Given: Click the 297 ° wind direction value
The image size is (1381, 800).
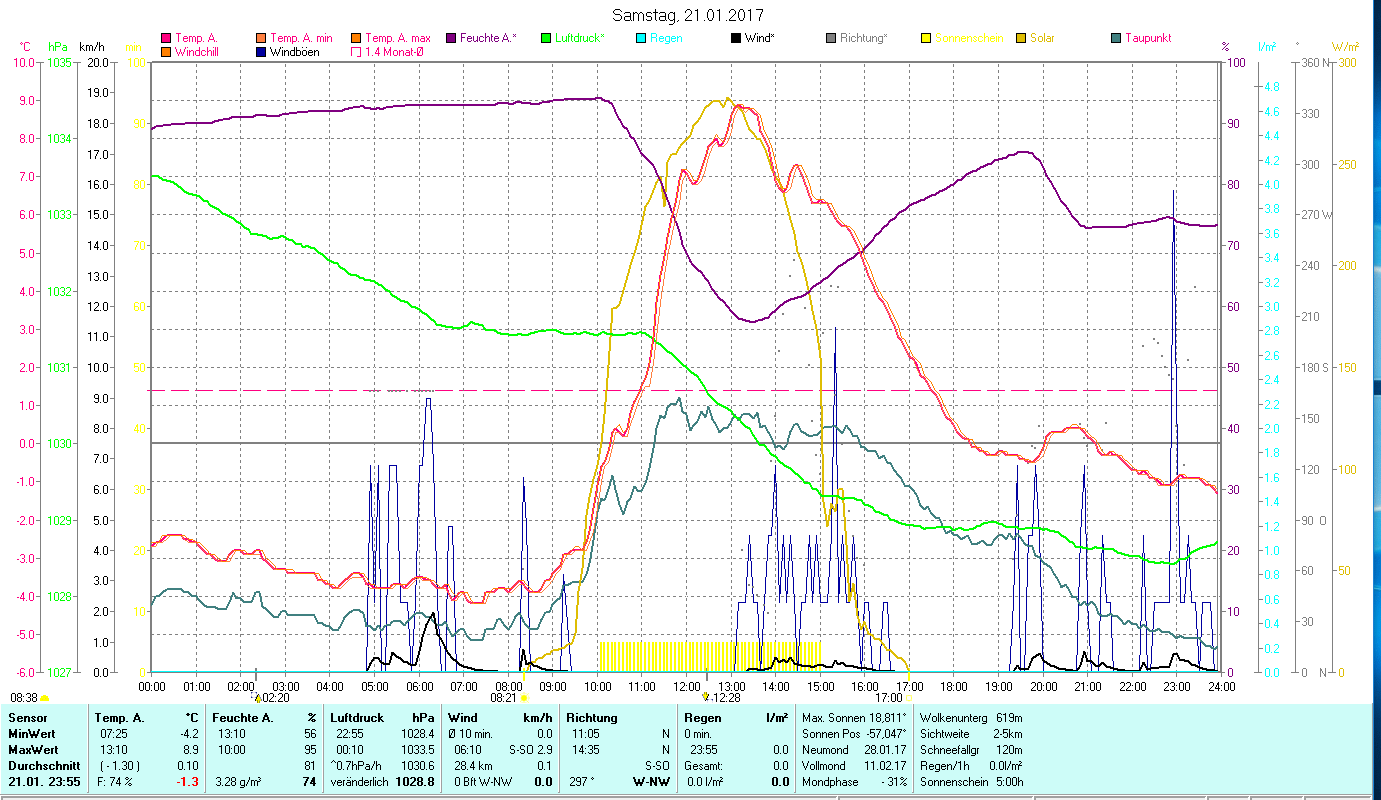Looking at the screenshot, I should point(582,782).
